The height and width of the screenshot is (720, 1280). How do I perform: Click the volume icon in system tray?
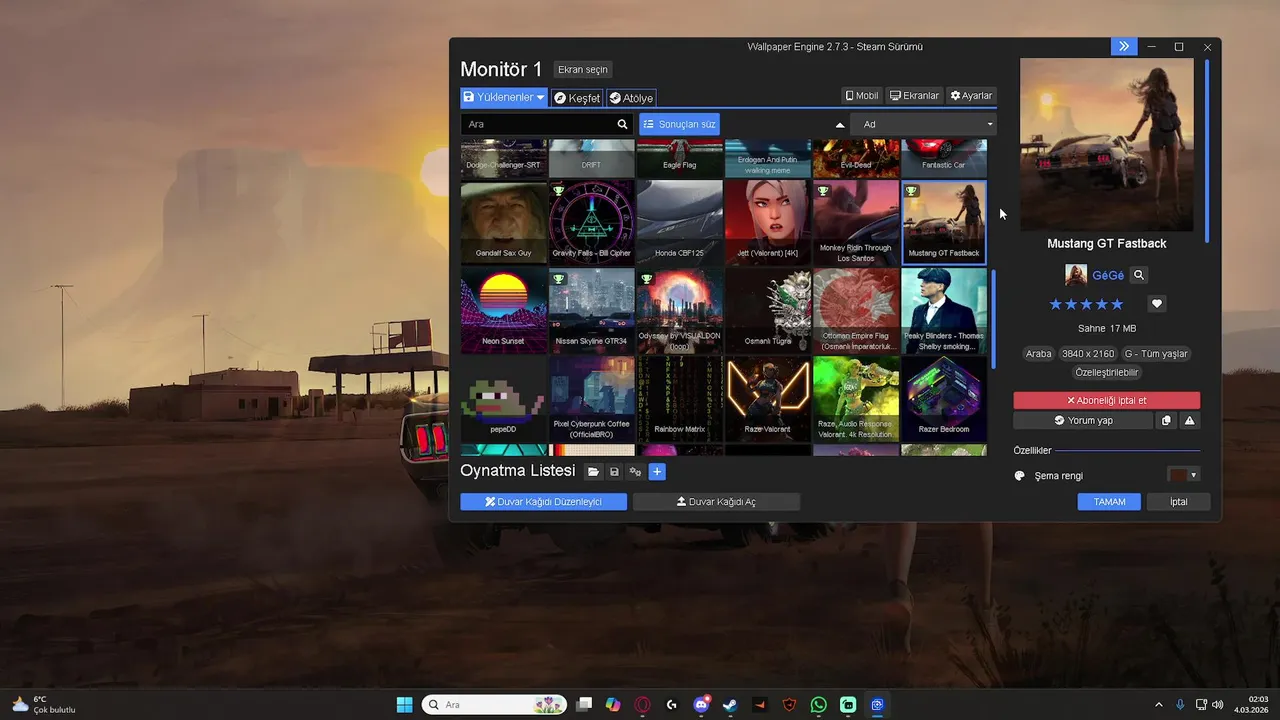coord(1217,705)
